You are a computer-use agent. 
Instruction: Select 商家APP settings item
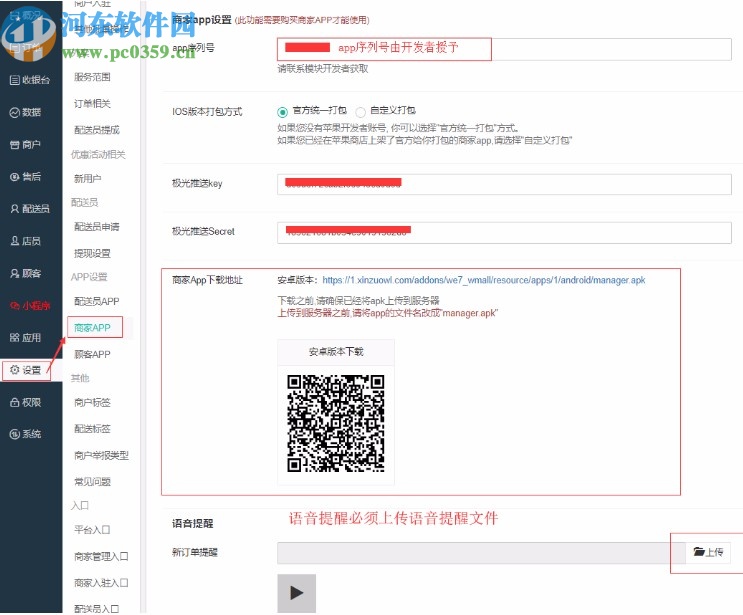[x=92, y=328]
